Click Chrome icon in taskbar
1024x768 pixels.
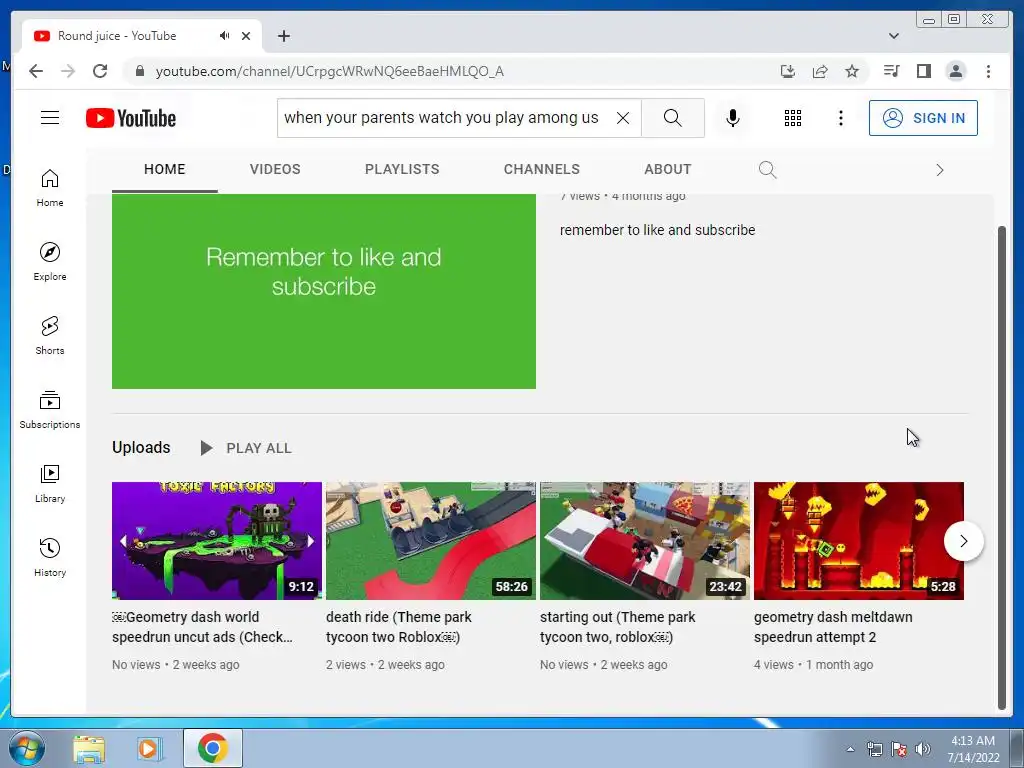pos(213,748)
